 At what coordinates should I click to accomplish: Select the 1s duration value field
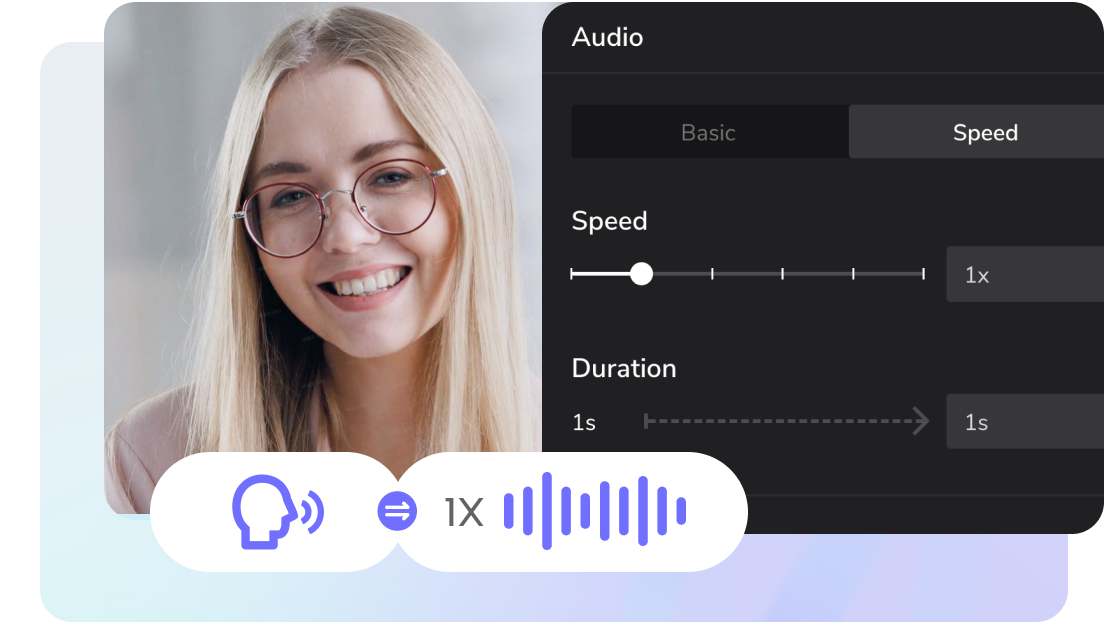1024,421
